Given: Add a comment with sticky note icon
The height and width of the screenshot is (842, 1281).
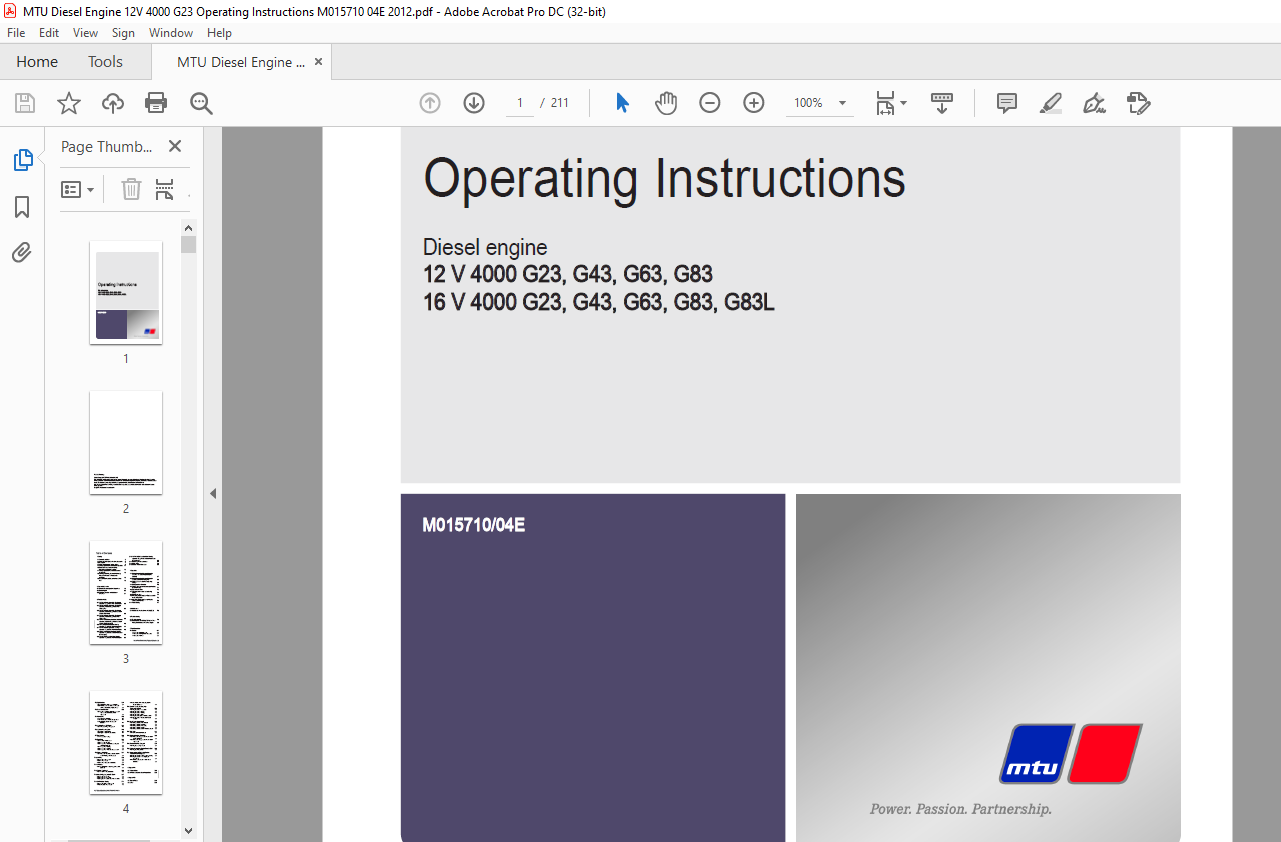Looking at the screenshot, I should tap(1007, 103).
